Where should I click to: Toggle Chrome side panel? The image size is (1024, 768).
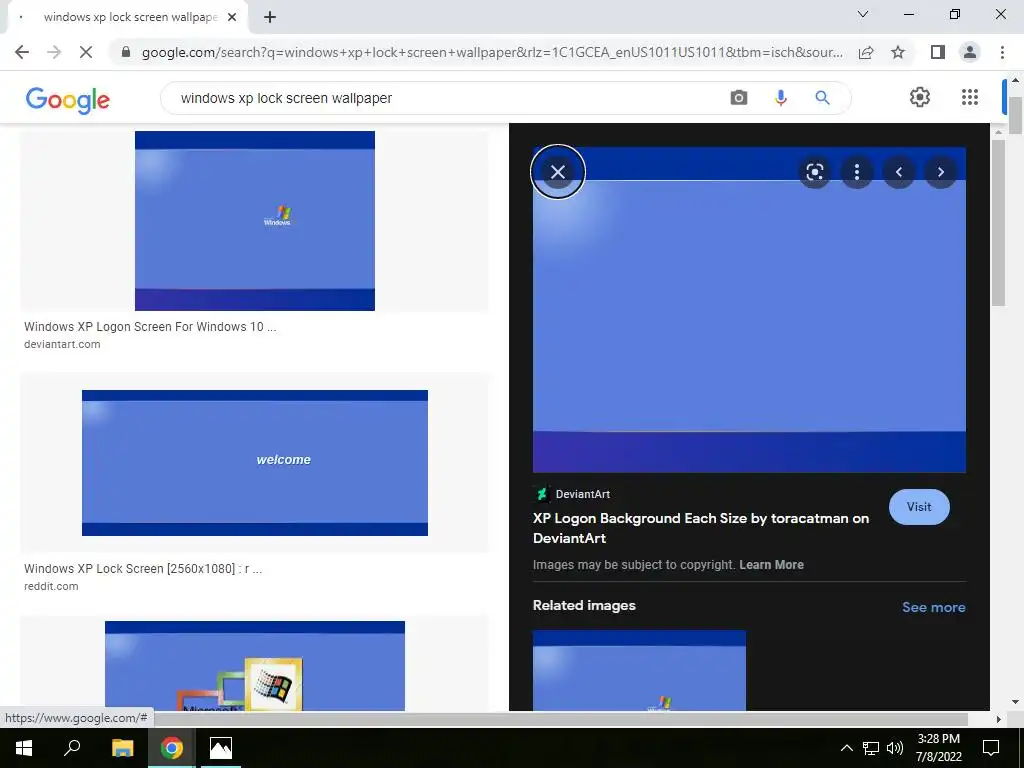(x=938, y=52)
